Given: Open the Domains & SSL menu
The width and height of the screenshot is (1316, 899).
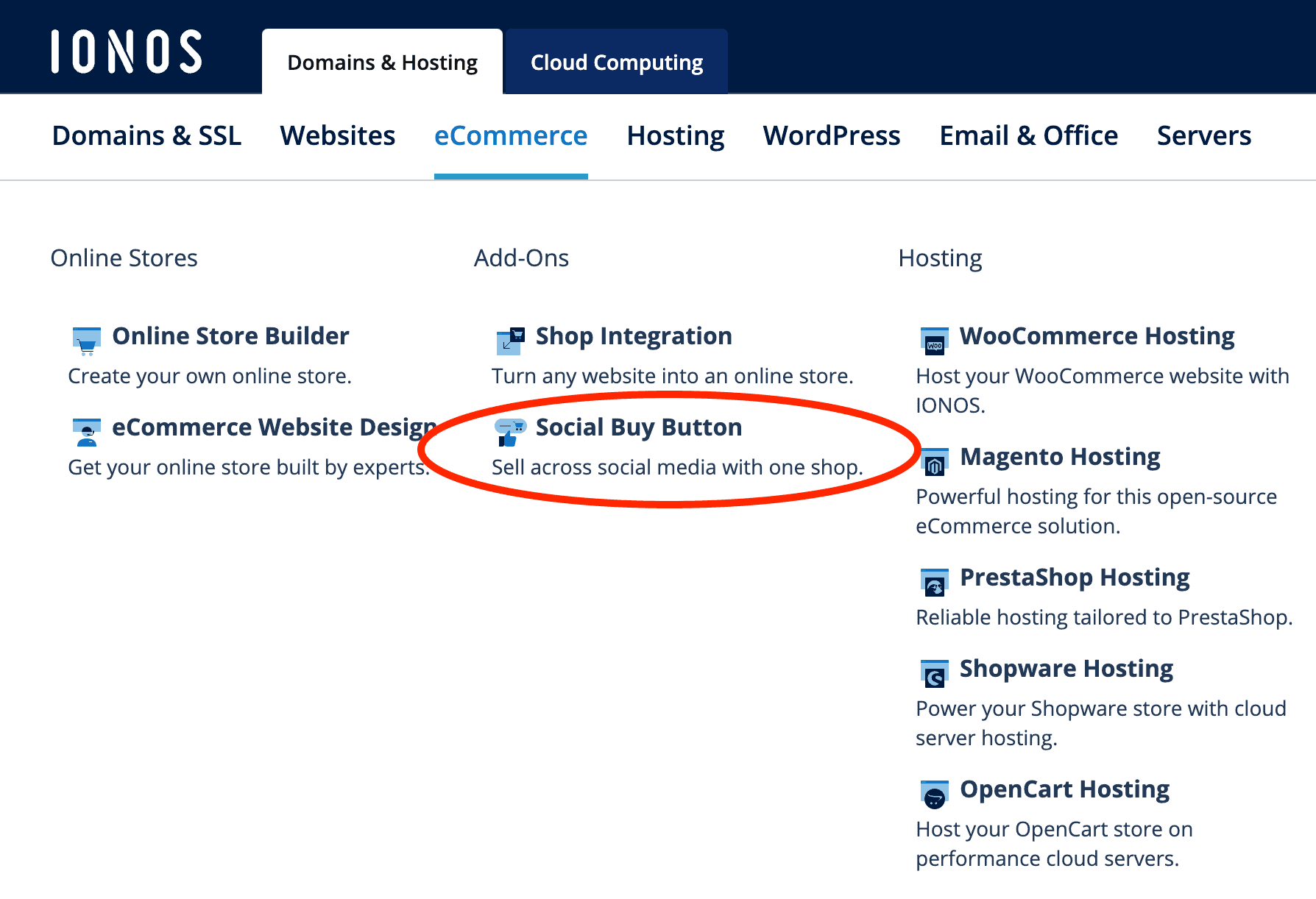Looking at the screenshot, I should point(146,136).
